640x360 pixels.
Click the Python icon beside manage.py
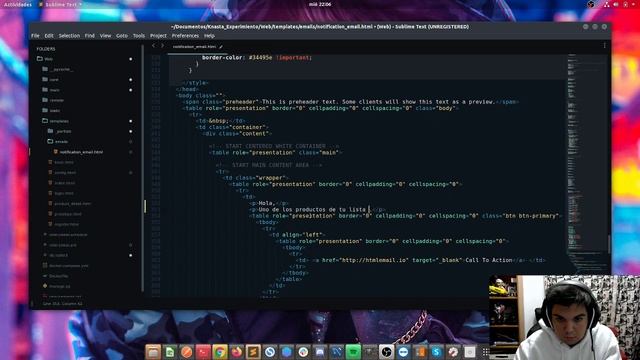[45, 286]
